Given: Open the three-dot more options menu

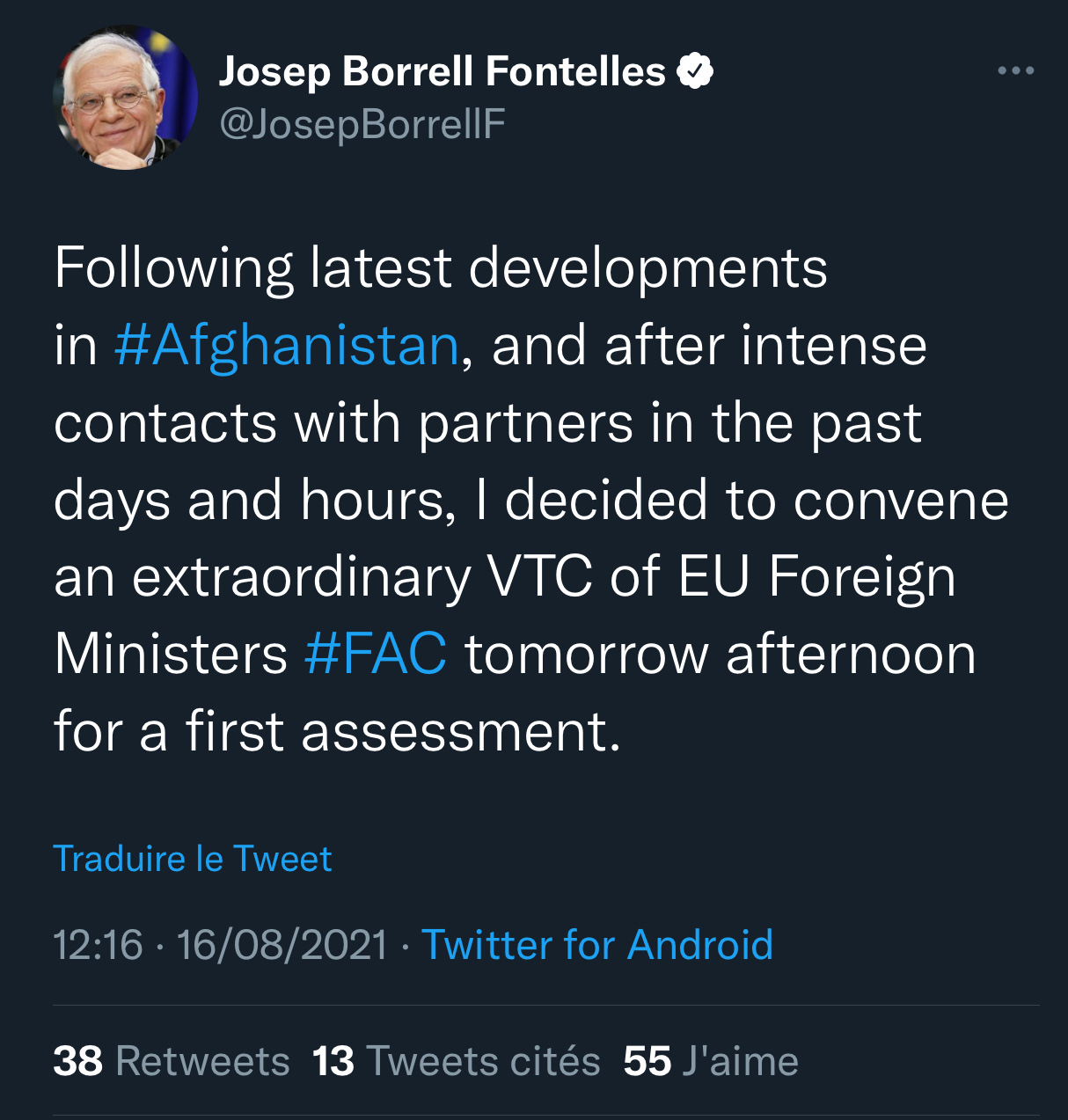Looking at the screenshot, I should pyautogui.click(x=1015, y=70).
